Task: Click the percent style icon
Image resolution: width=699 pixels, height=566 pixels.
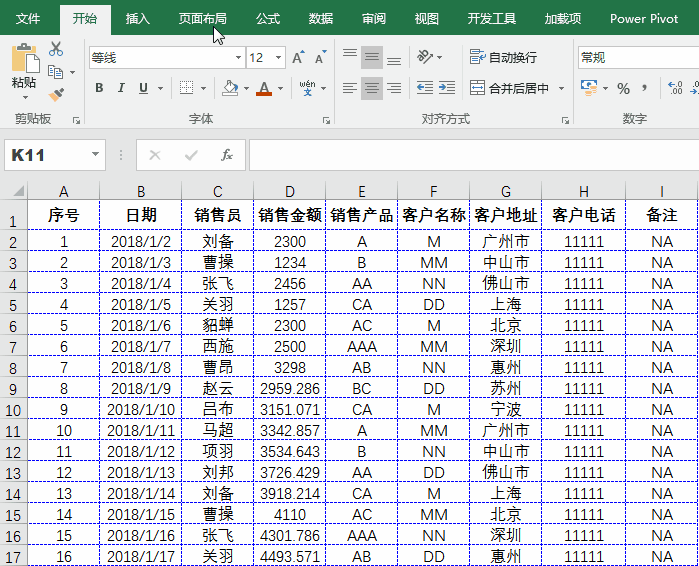Action: pos(623,88)
